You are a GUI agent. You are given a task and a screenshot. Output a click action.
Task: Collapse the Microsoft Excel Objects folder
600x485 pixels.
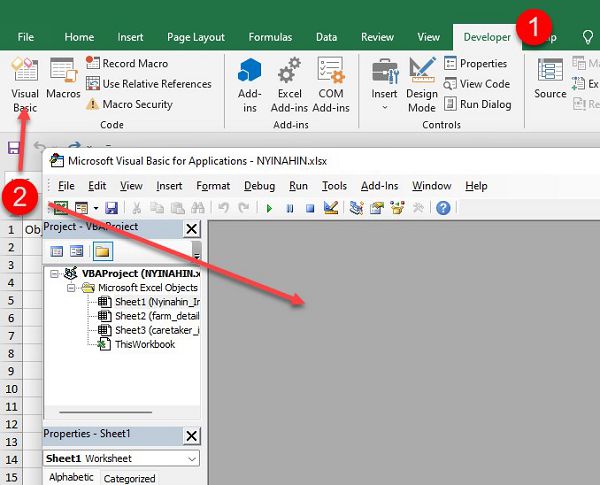[x=71, y=288]
